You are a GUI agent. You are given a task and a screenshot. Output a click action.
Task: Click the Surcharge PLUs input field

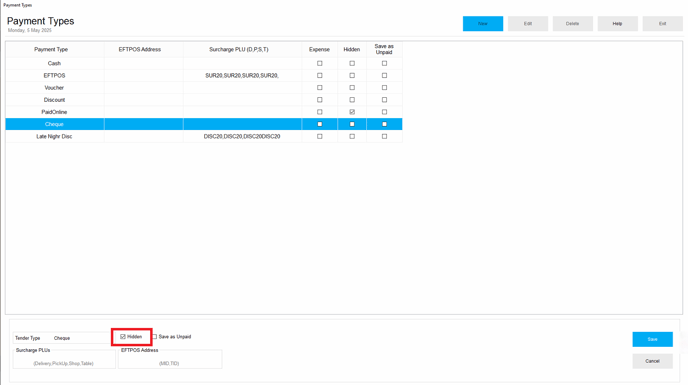(x=64, y=360)
